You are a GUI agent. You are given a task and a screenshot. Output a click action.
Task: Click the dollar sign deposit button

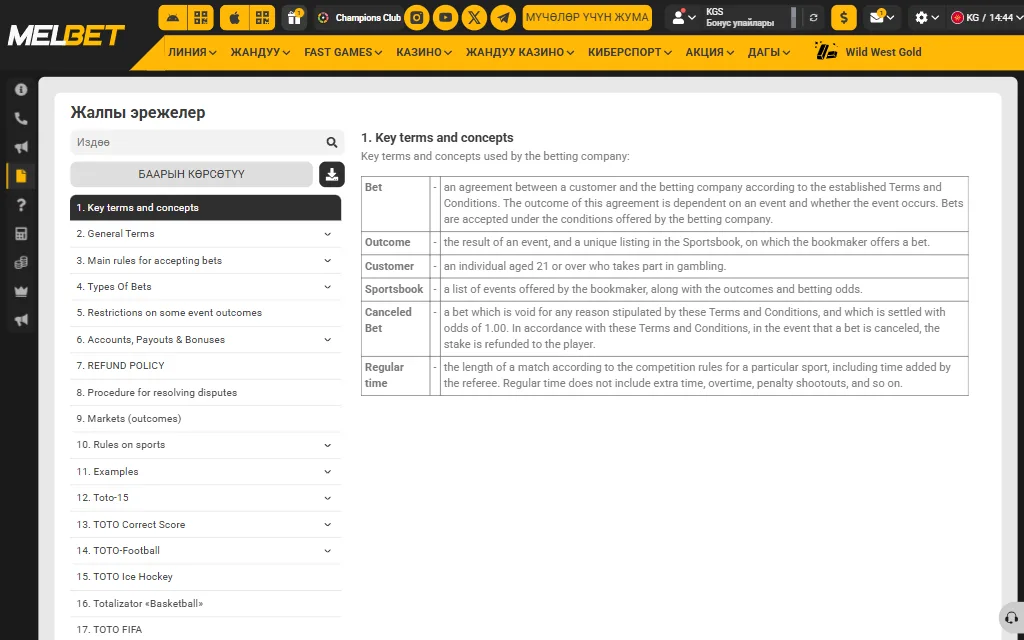point(844,18)
